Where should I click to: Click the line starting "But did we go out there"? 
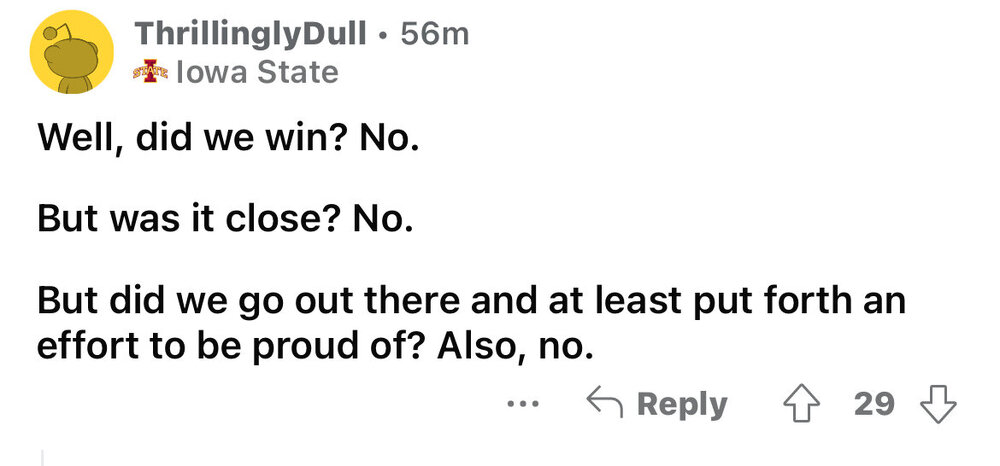(x=470, y=299)
